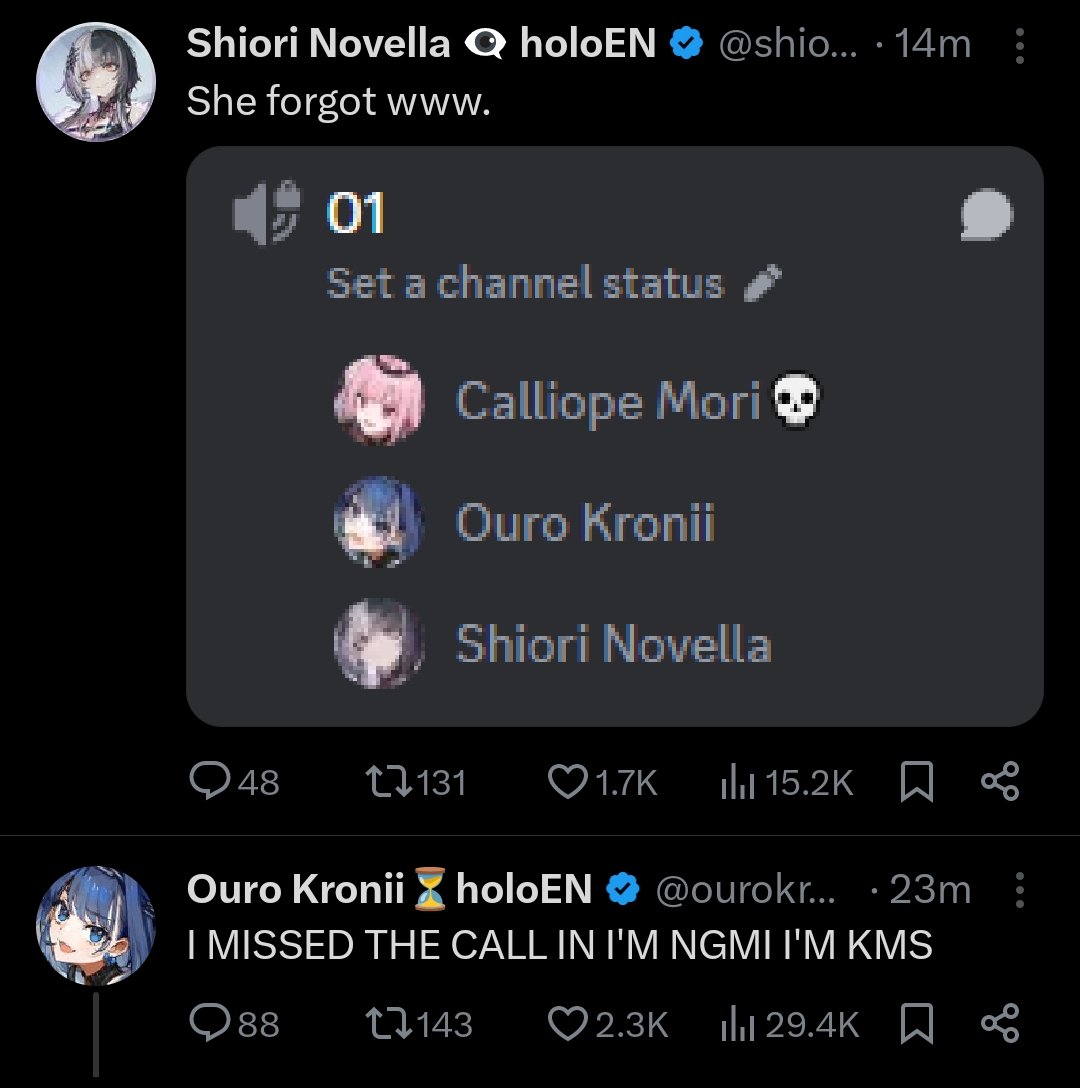Image resolution: width=1080 pixels, height=1088 pixels.
Task: Like Shiori Novella's tweet
Action: pyautogui.click(x=567, y=781)
